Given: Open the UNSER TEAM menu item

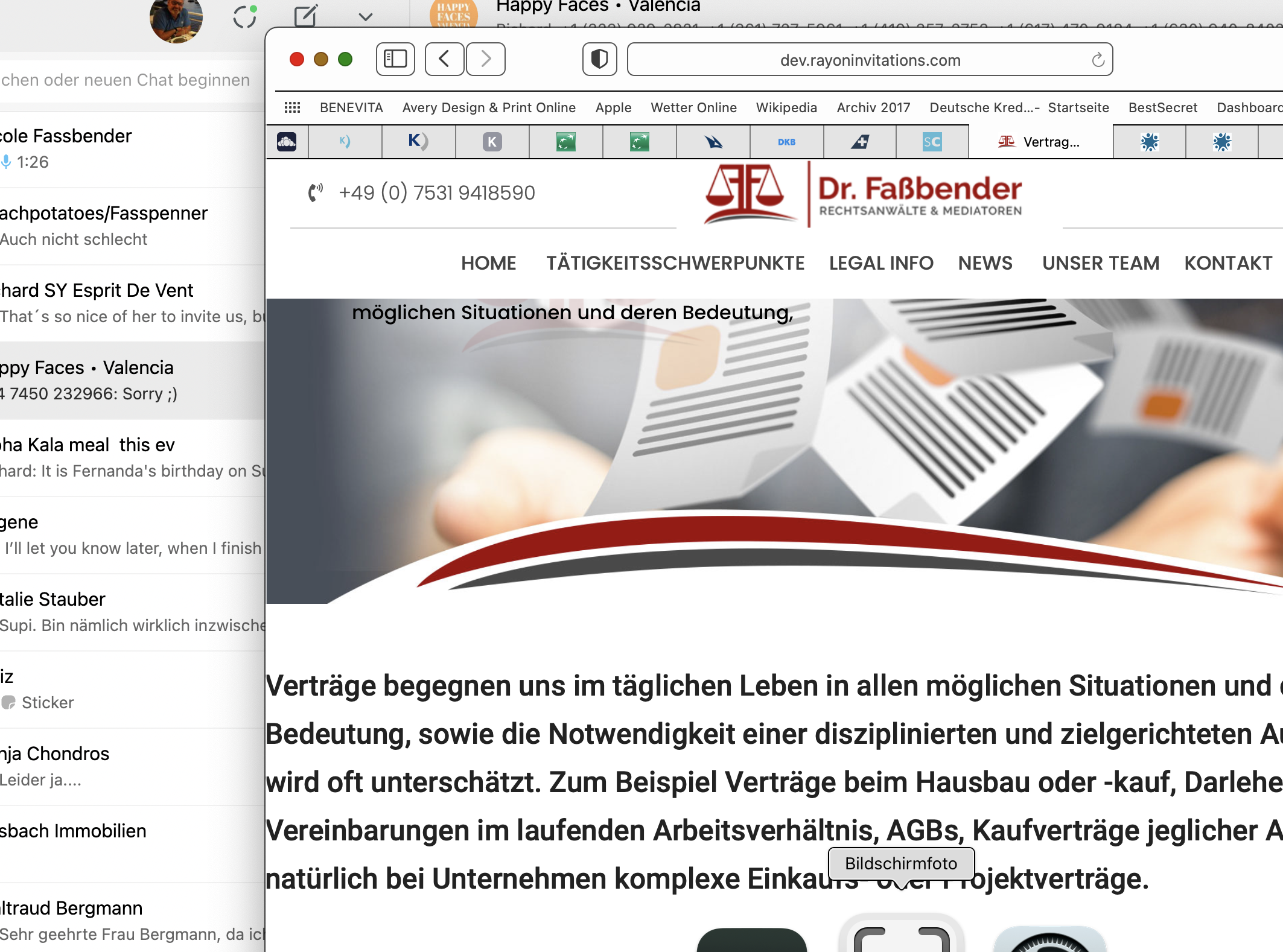Looking at the screenshot, I should 1100,263.
